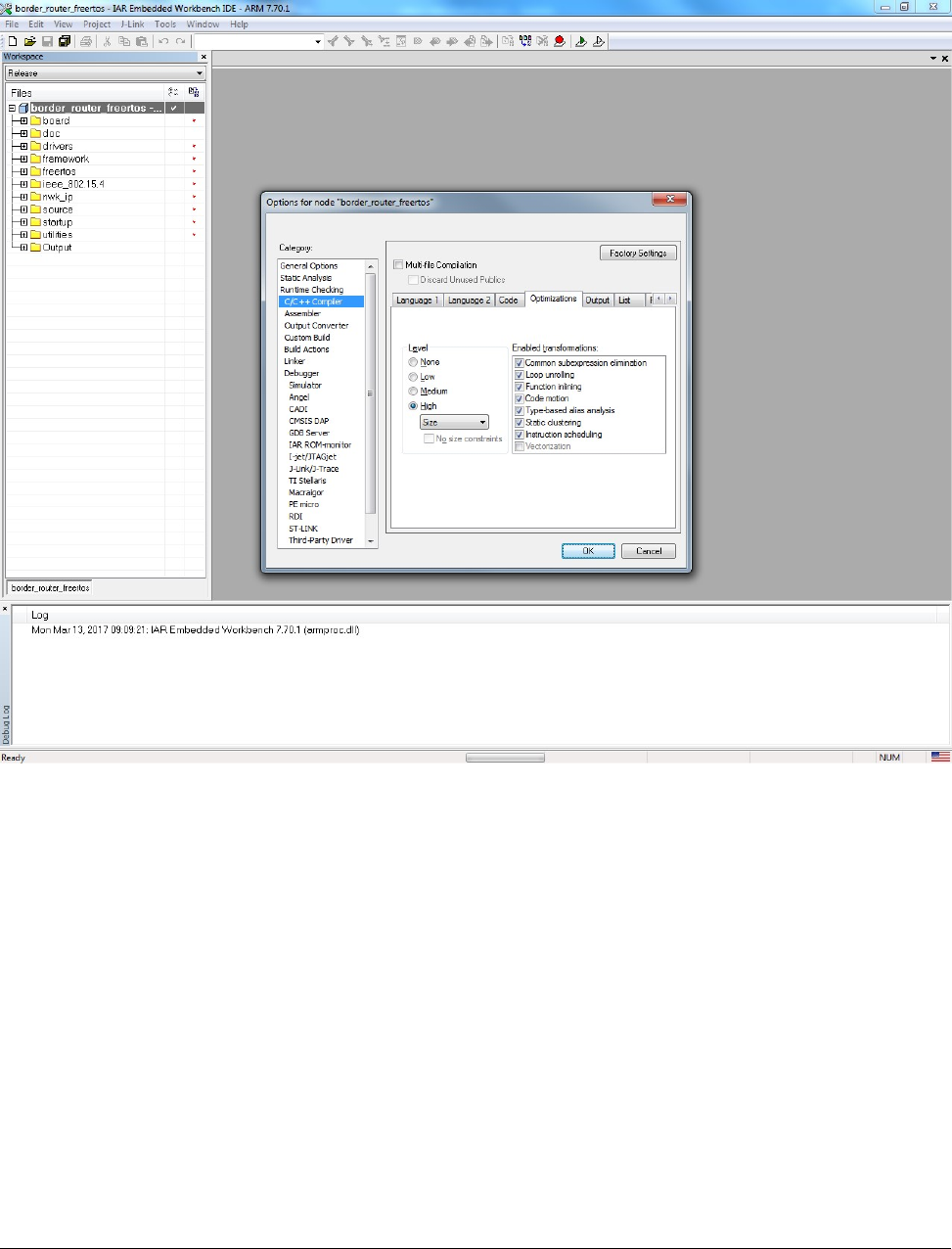952x1249 pixels.
Task: Enable Multi-file Compilation checkbox
Action: coord(398,264)
